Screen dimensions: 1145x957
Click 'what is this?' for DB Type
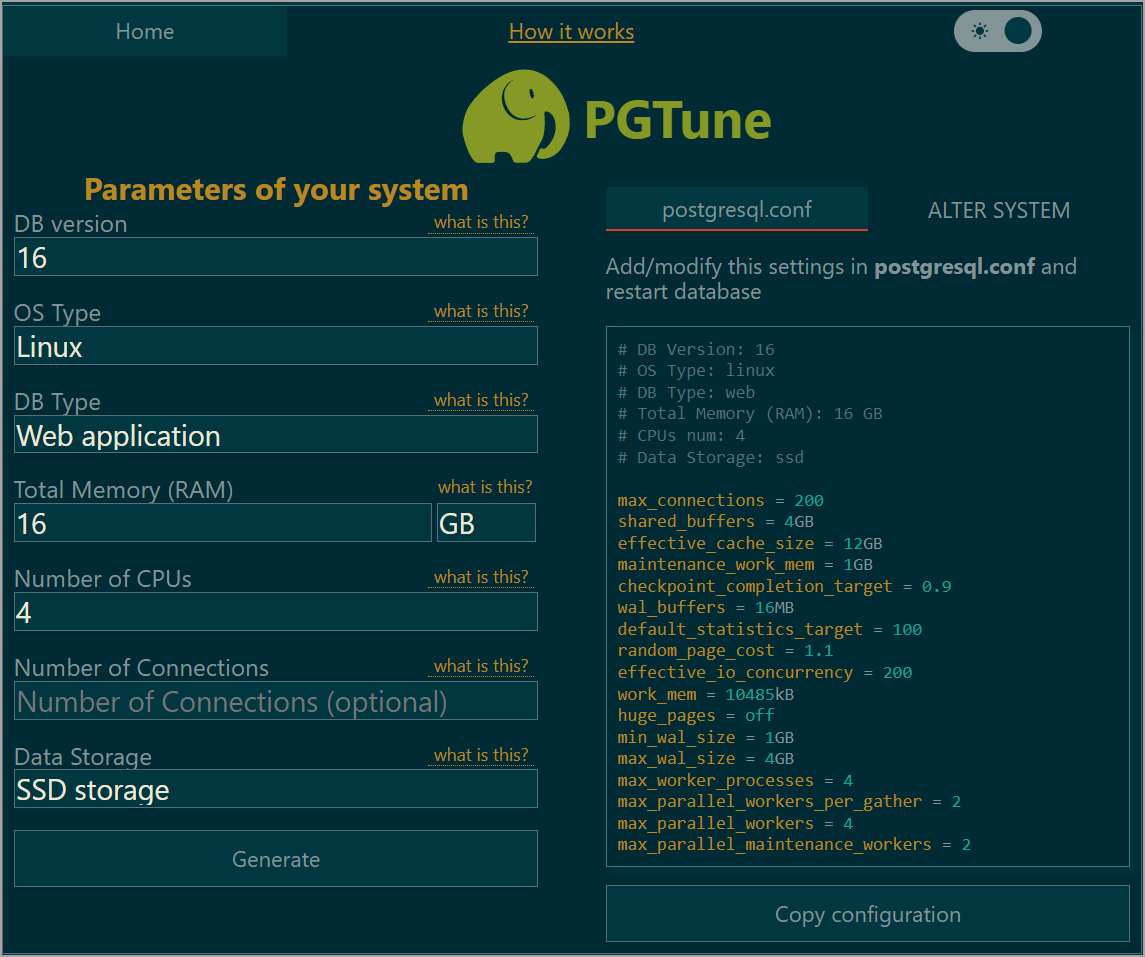481,400
